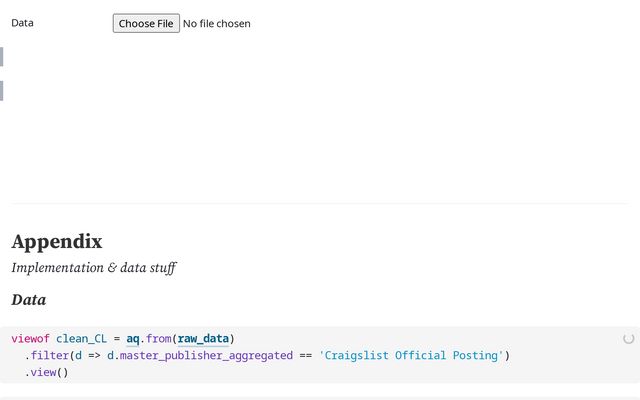Click the bold aq reference in the code
Image resolution: width=640 pixels, height=400 pixels.
pos(133,339)
